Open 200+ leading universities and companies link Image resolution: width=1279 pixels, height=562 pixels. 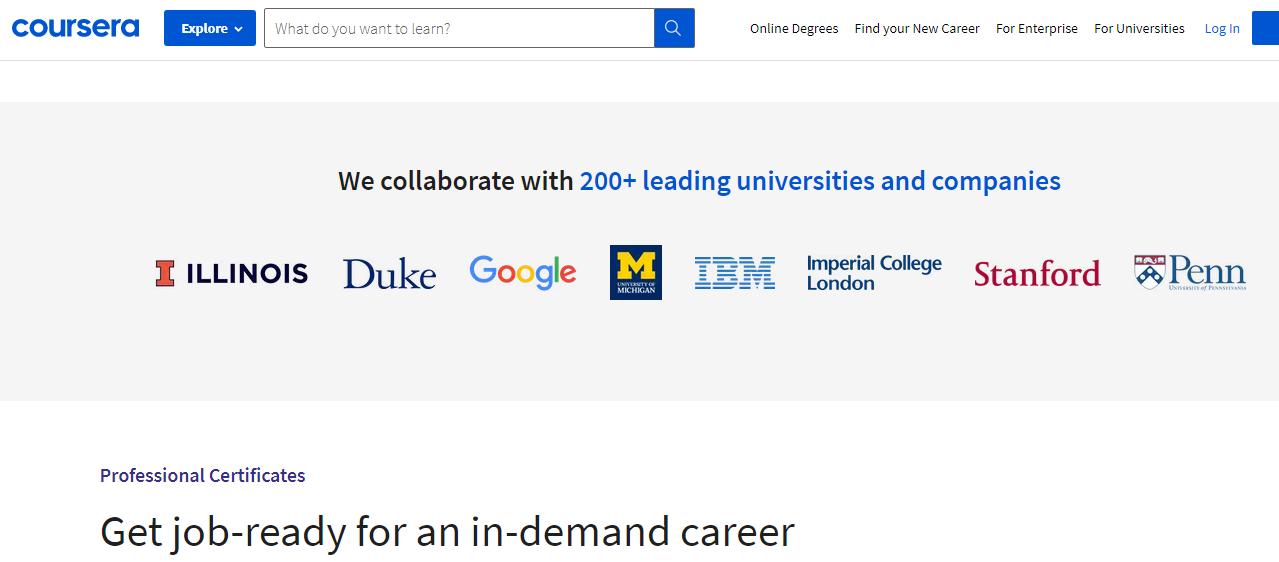click(x=820, y=181)
